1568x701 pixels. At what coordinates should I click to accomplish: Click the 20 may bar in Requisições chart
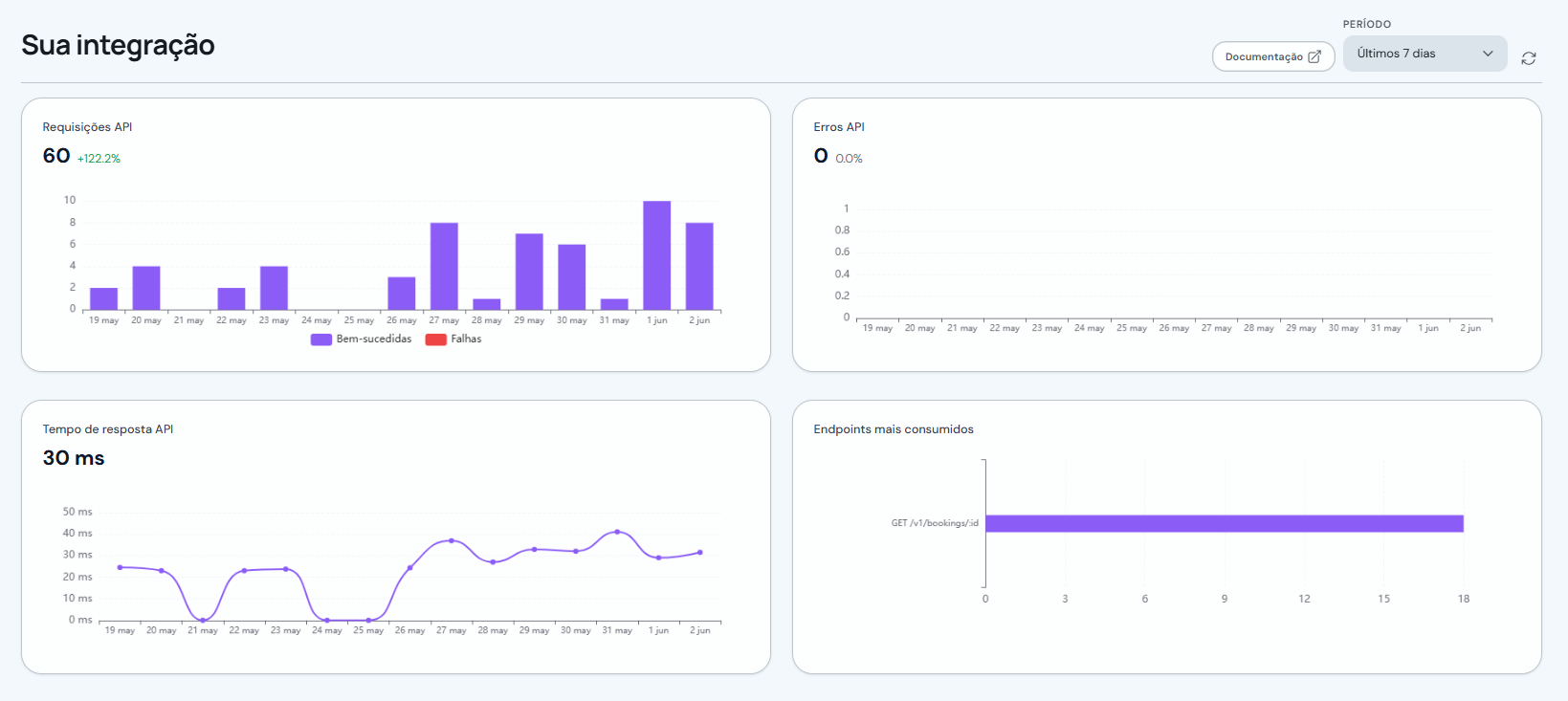point(146,288)
